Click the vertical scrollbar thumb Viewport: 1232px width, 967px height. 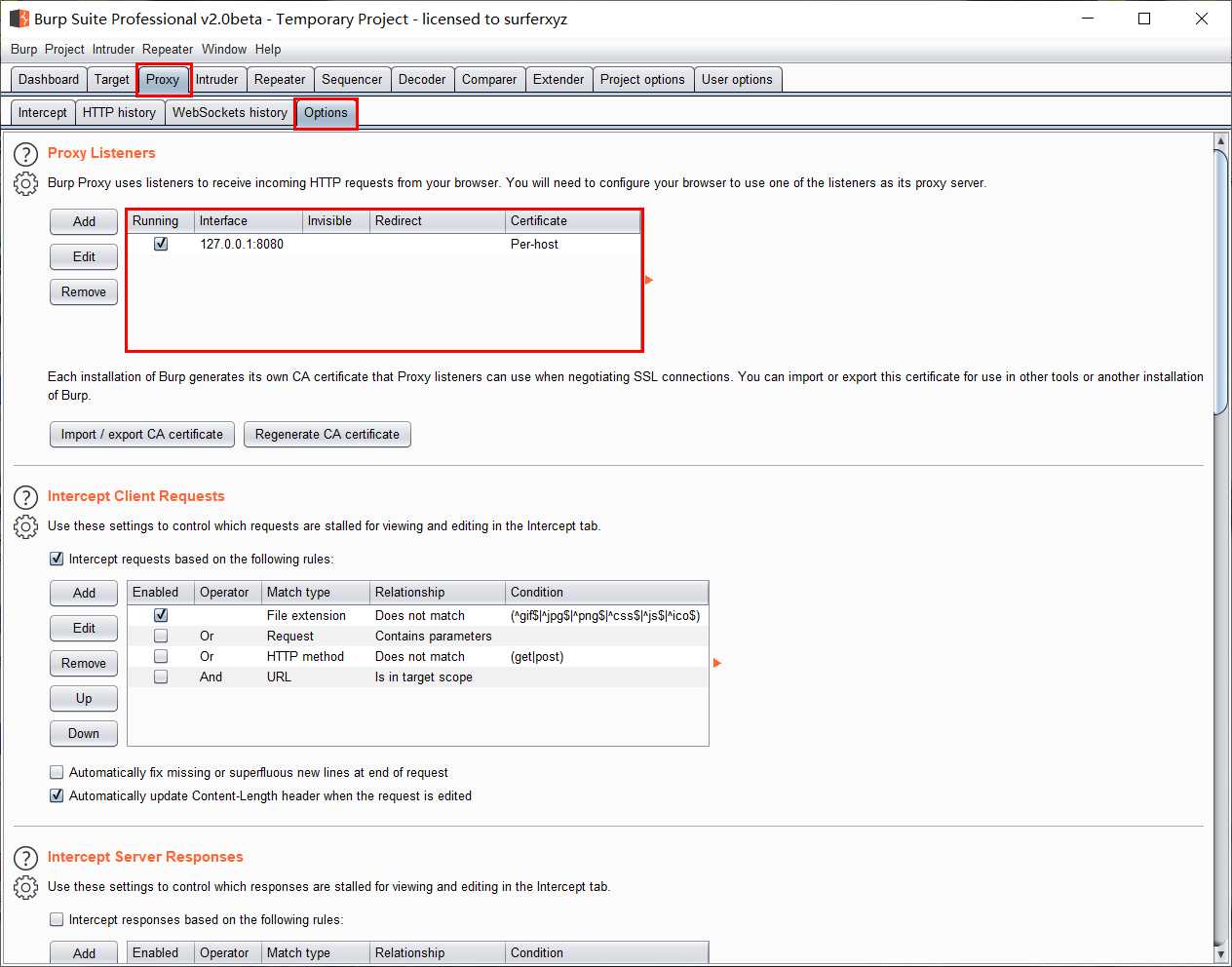1220,283
